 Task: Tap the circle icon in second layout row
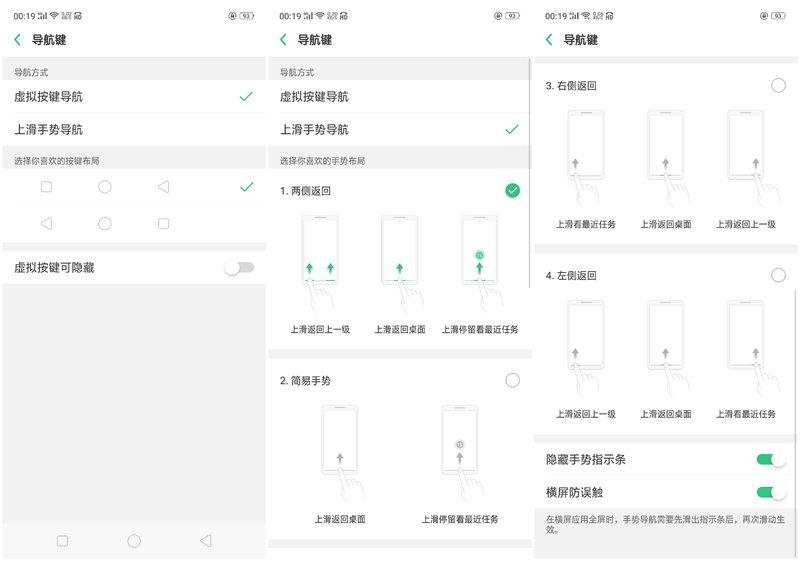tap(105, 223)
